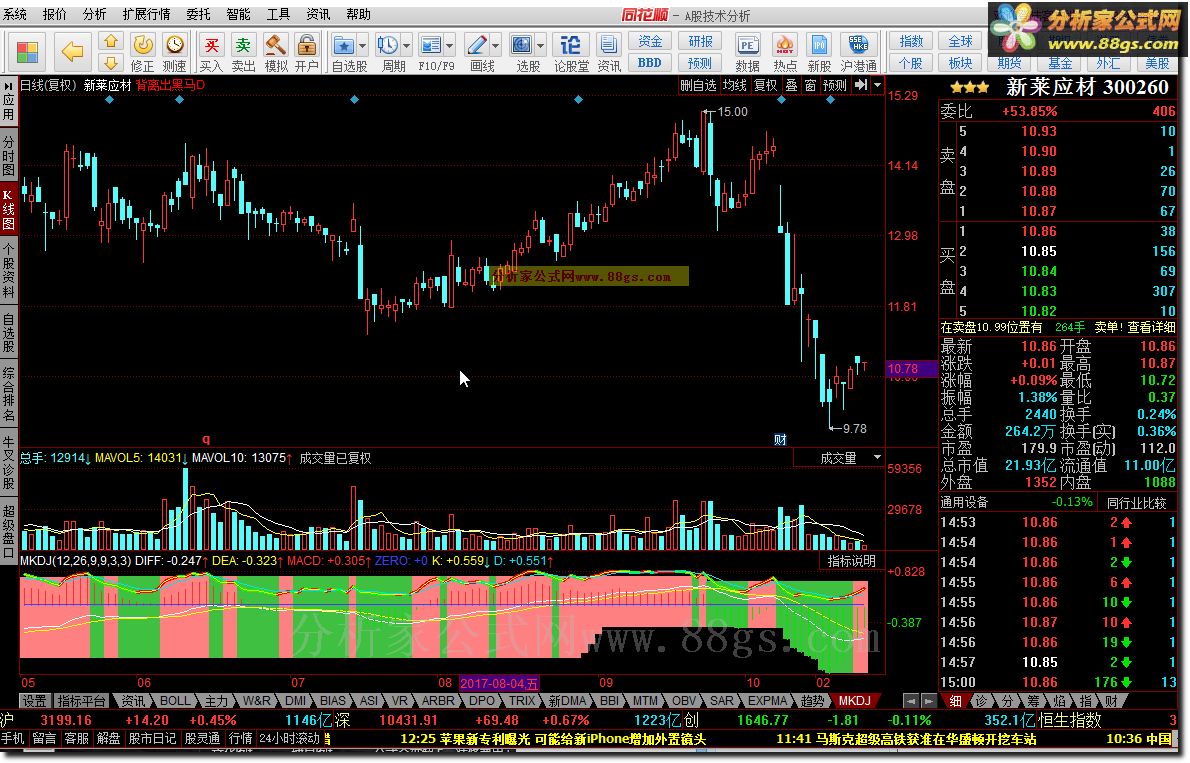
Task: Click the down arrow toolbar icon
Action: click(111, 63)
